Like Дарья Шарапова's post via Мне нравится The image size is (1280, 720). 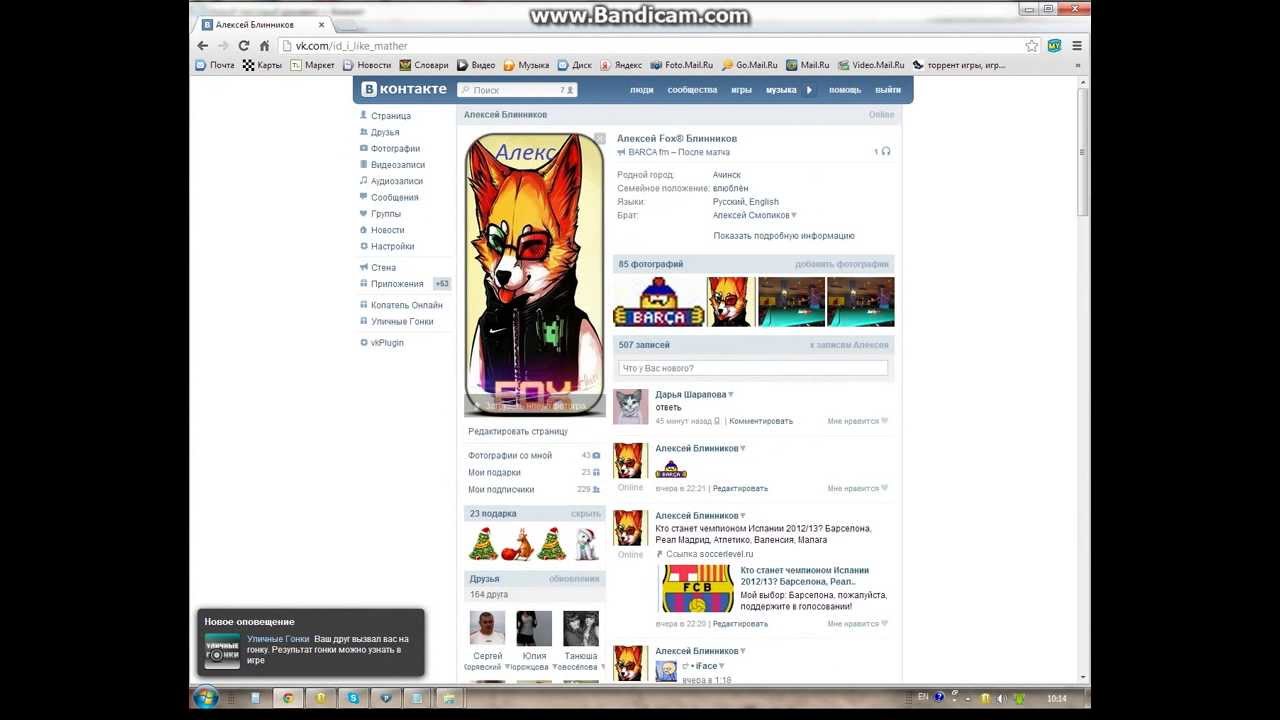(x=857, y=421)
